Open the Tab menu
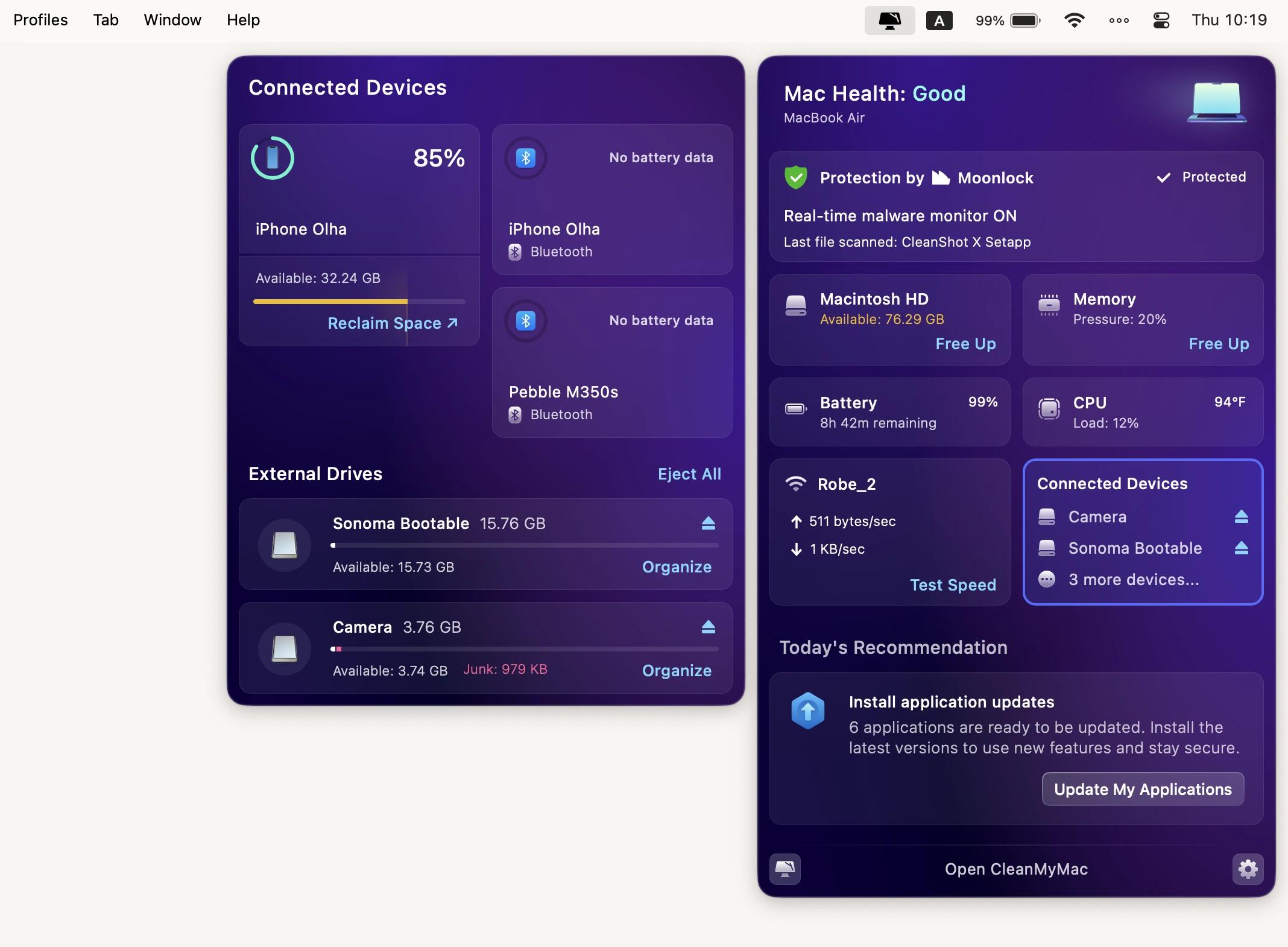The height and width of the screenshot is (947, 1288). [106, 20]
